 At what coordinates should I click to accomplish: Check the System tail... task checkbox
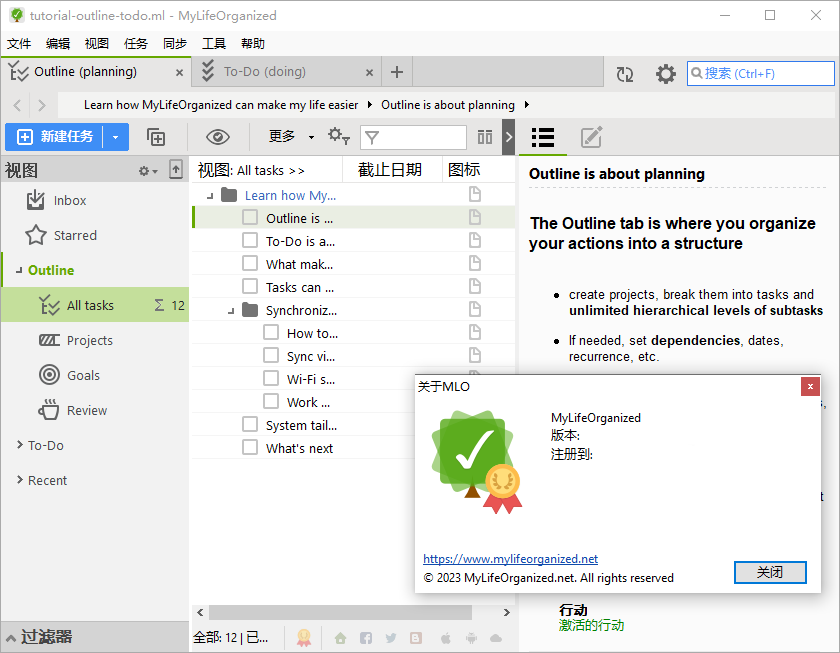point(250,424)
